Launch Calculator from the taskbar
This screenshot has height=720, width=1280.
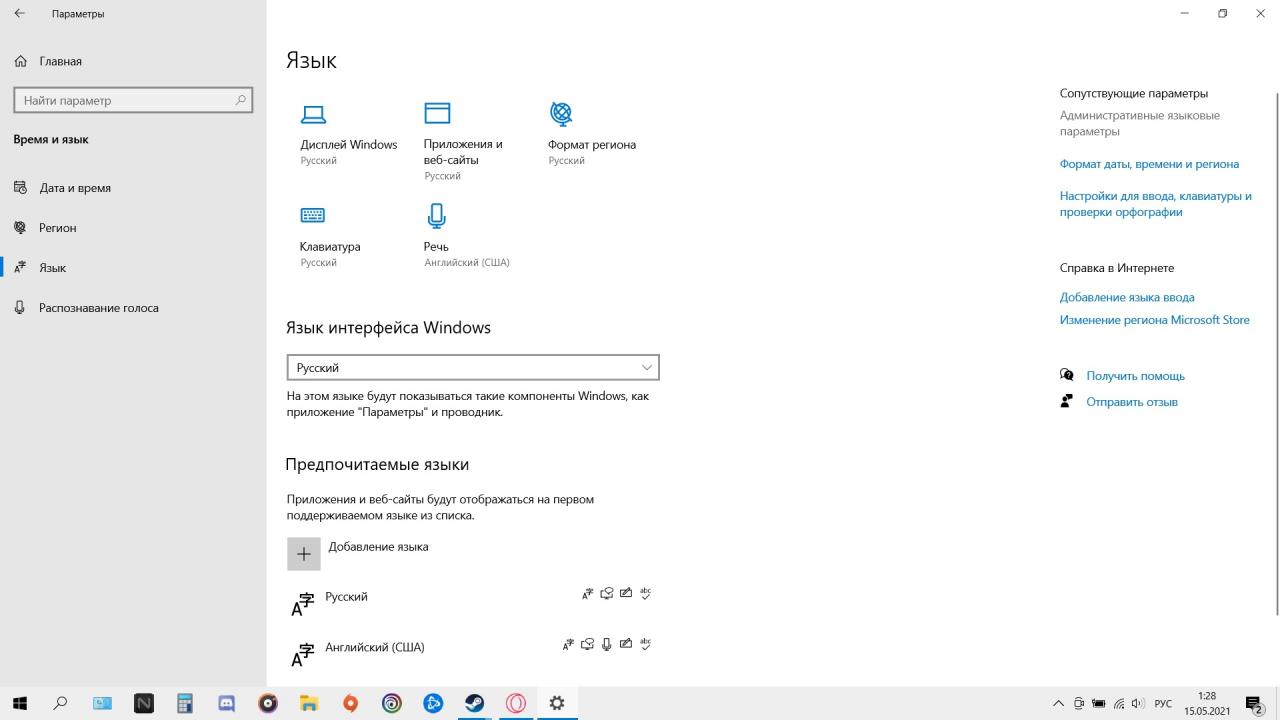click(185, 703)
